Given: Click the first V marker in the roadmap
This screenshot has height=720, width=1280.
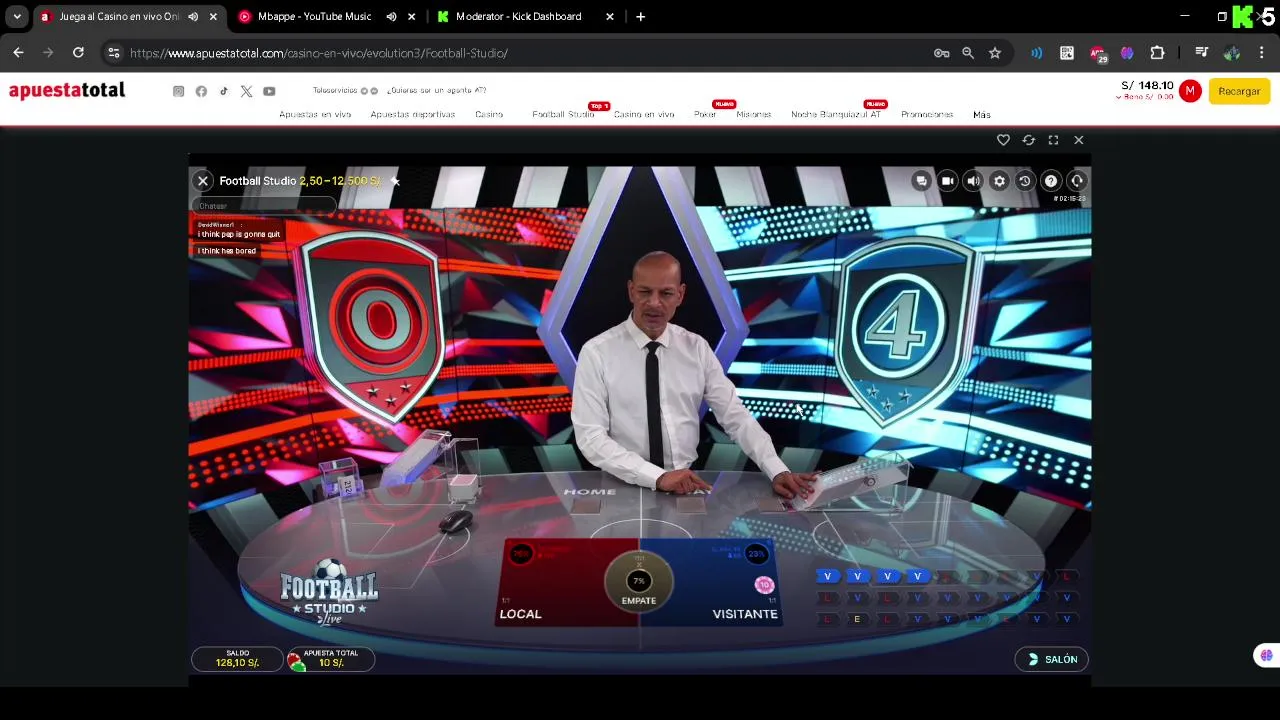Looking at the screenshot, I should pos(827,576).
